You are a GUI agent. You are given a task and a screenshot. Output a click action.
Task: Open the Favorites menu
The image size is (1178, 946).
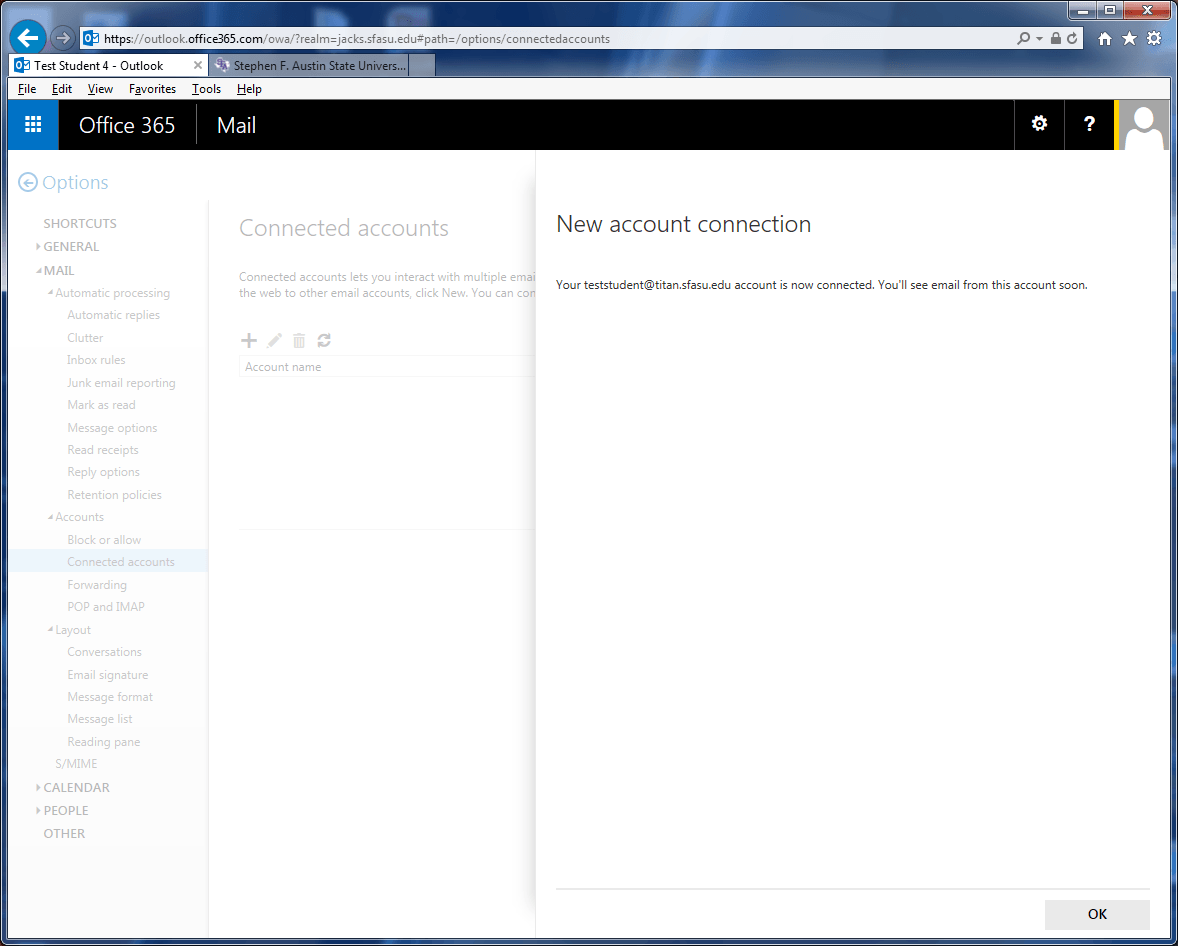click(152, 89)
